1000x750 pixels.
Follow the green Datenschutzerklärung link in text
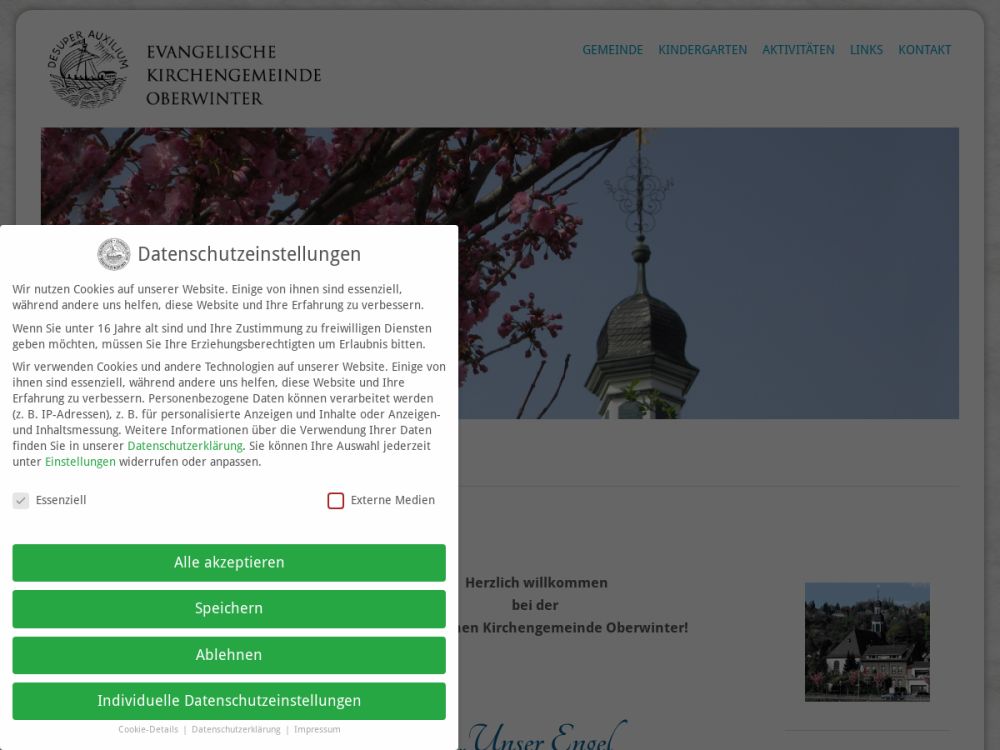pyautogui.click(x=185, y=446)
